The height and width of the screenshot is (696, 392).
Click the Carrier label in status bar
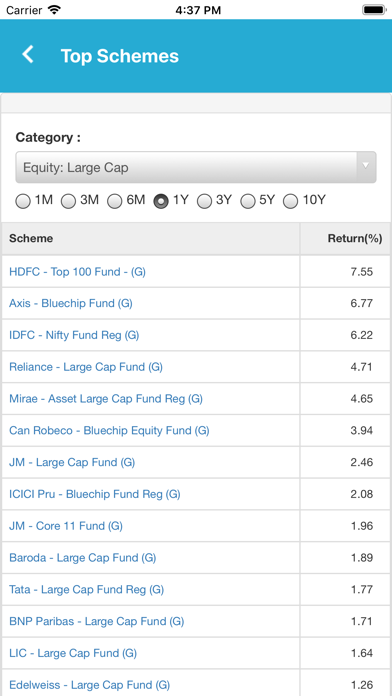(24, 10)
